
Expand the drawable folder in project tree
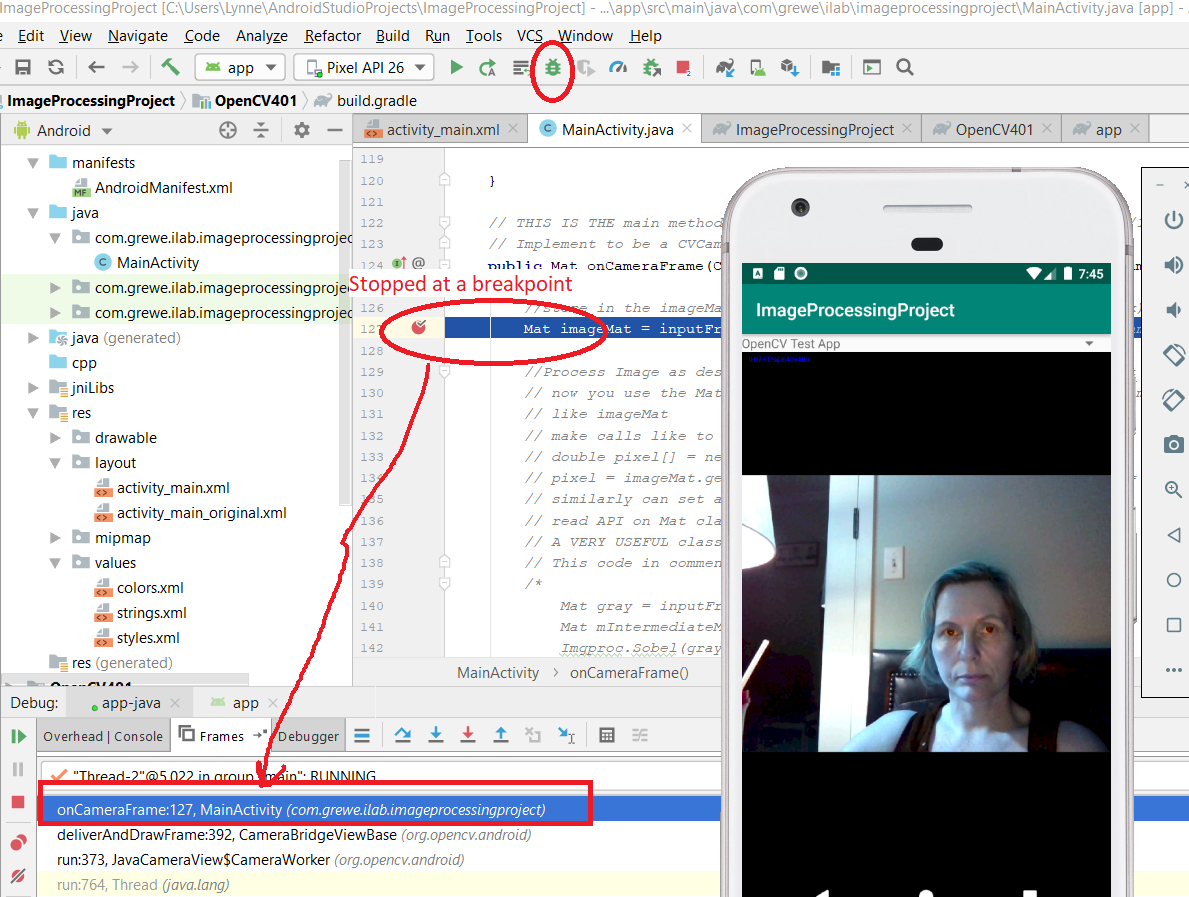(x=57, y=438)
